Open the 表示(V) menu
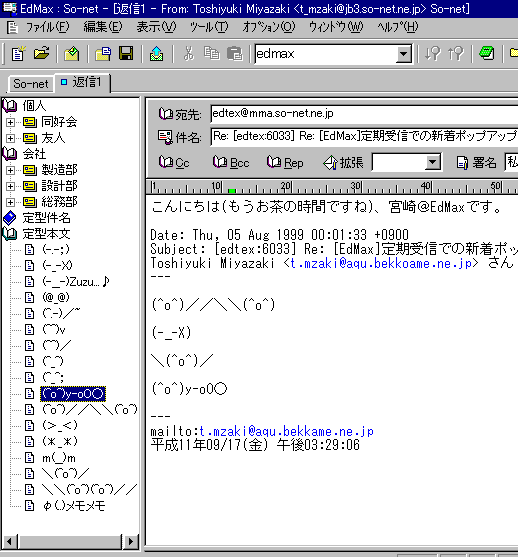This screenshot has height=557, width=518. coord(156,27)
